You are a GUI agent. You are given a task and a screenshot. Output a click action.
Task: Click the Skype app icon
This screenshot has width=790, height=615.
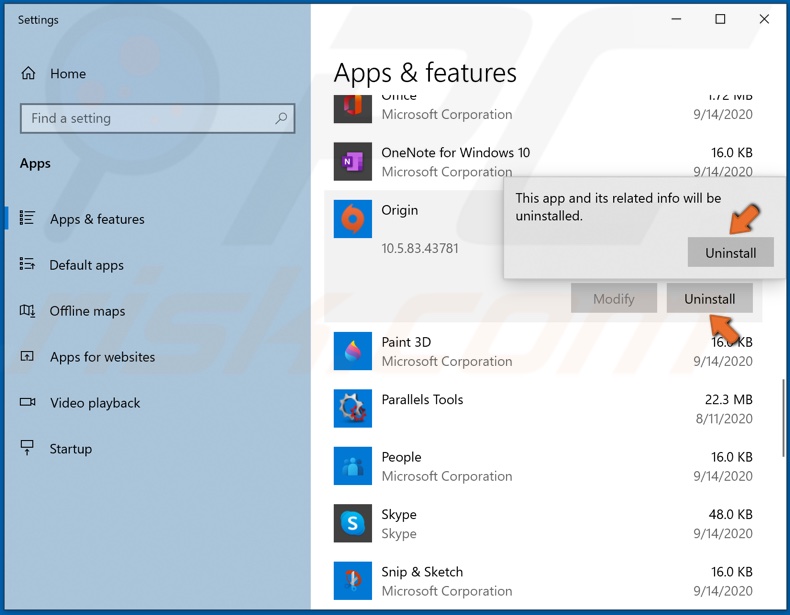pyautogui.click(x=353, y=523)
